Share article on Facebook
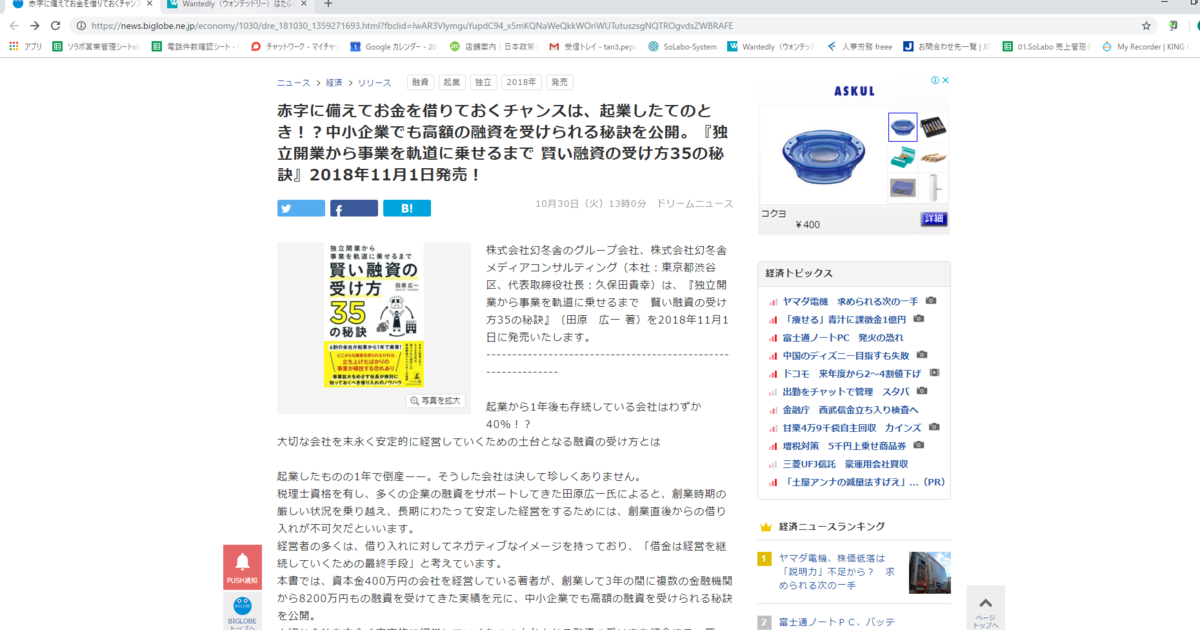1200x630 pixels. [354, 208]
